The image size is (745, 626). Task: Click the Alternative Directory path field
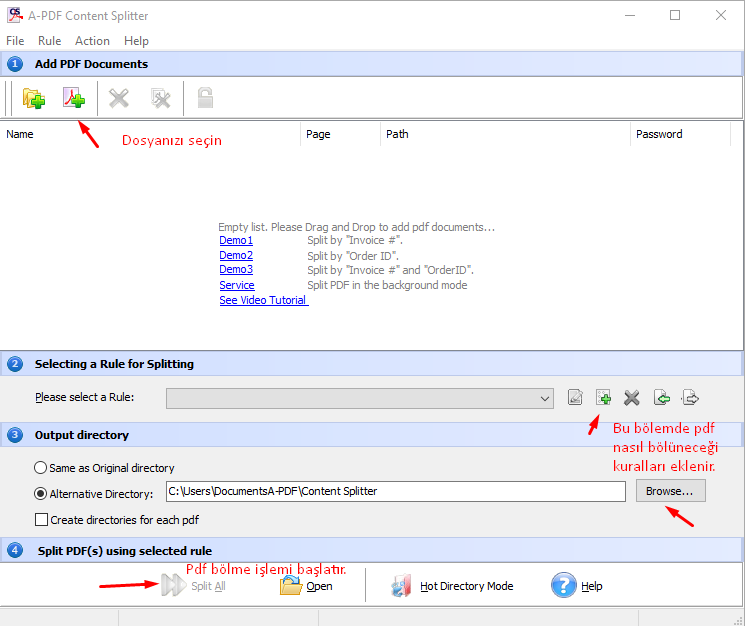click(396, 491)
